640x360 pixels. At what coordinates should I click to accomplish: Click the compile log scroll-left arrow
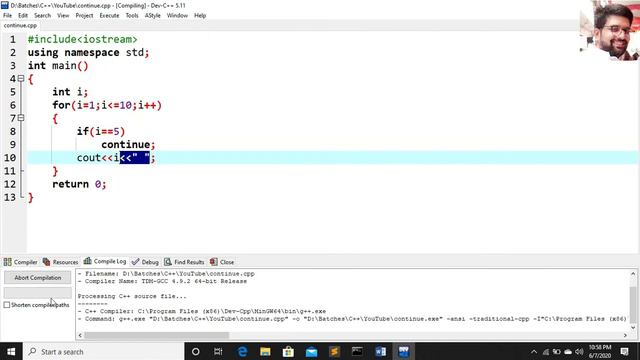click(x=80, y=335)
